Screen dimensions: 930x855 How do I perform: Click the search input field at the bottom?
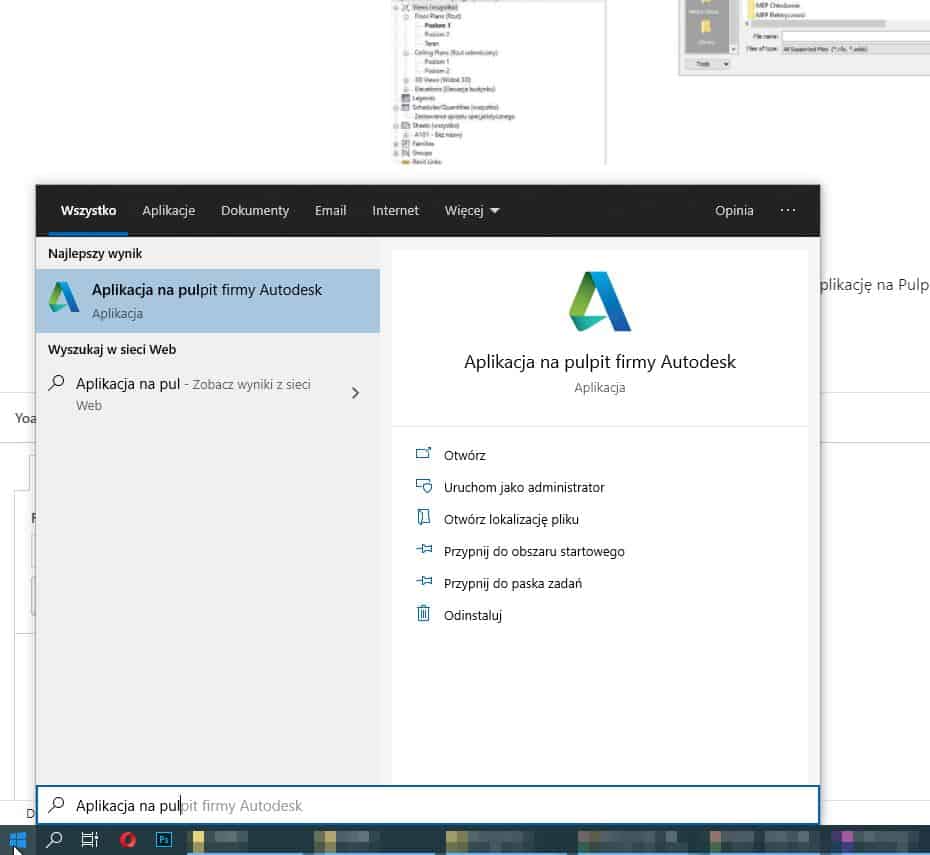300,805
